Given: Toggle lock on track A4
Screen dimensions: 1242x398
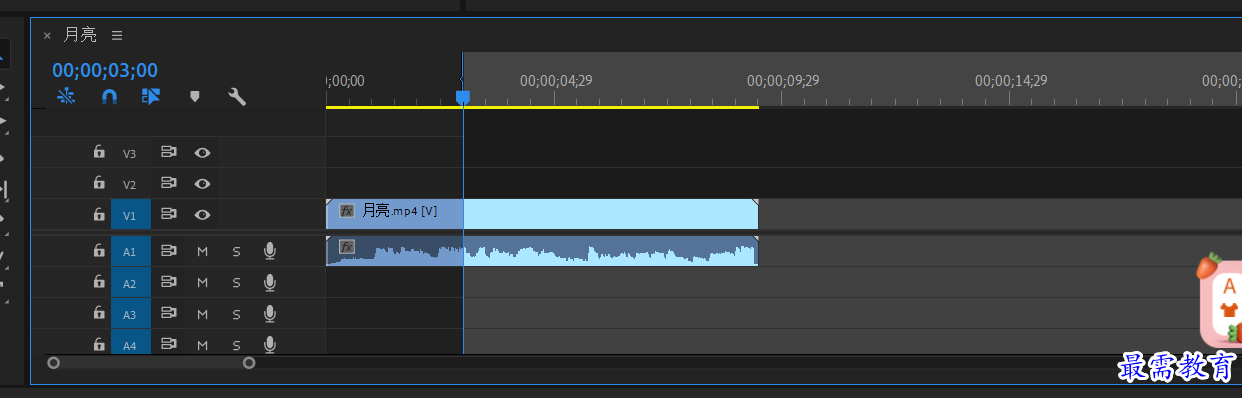Looking at the screenshot, I should point(99,344).
